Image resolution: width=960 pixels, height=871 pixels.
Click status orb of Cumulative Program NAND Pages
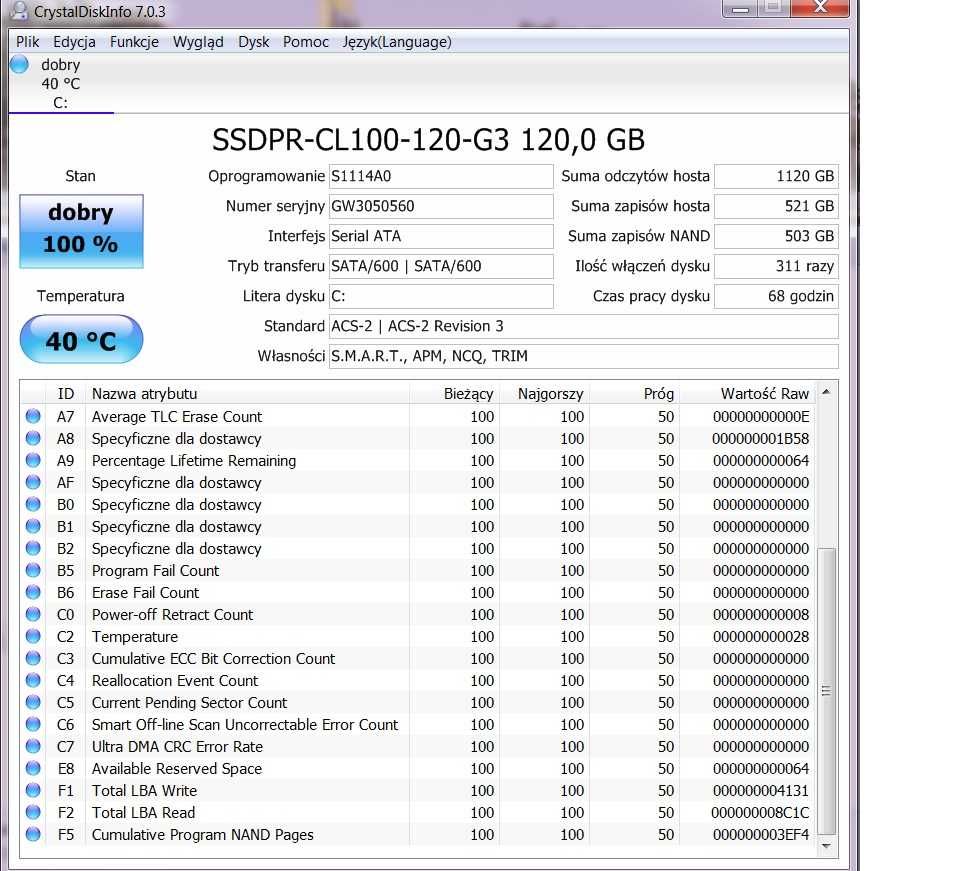[x=33, y=834]
